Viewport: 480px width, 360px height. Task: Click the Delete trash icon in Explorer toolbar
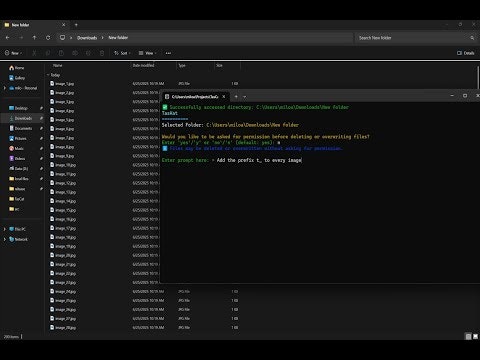(102, 53)
